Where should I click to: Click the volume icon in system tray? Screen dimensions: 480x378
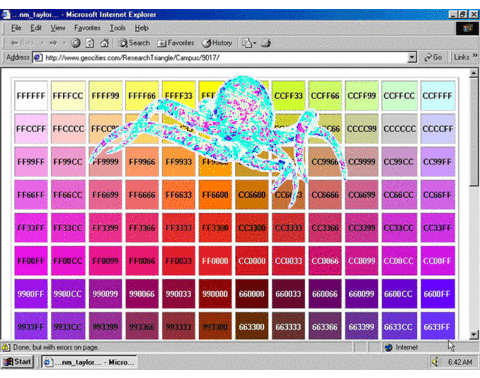435,362
